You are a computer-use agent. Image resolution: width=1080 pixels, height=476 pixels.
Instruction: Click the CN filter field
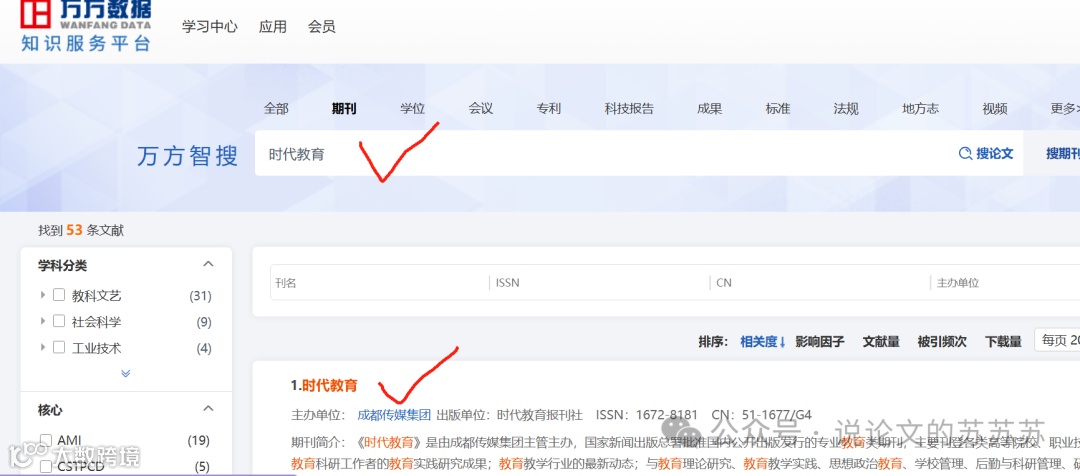[x=820, y=282]
